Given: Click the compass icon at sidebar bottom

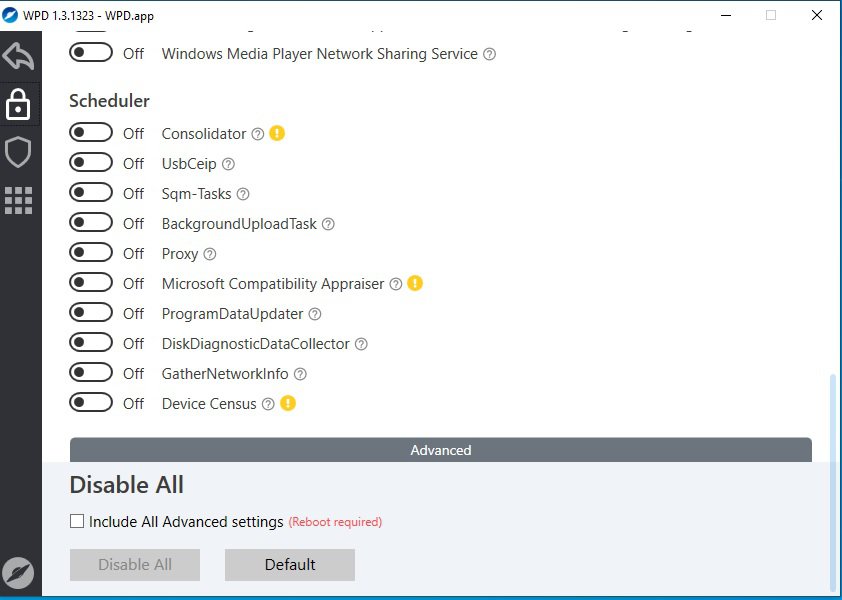Looking at the screenshot, I should [19, 573].
